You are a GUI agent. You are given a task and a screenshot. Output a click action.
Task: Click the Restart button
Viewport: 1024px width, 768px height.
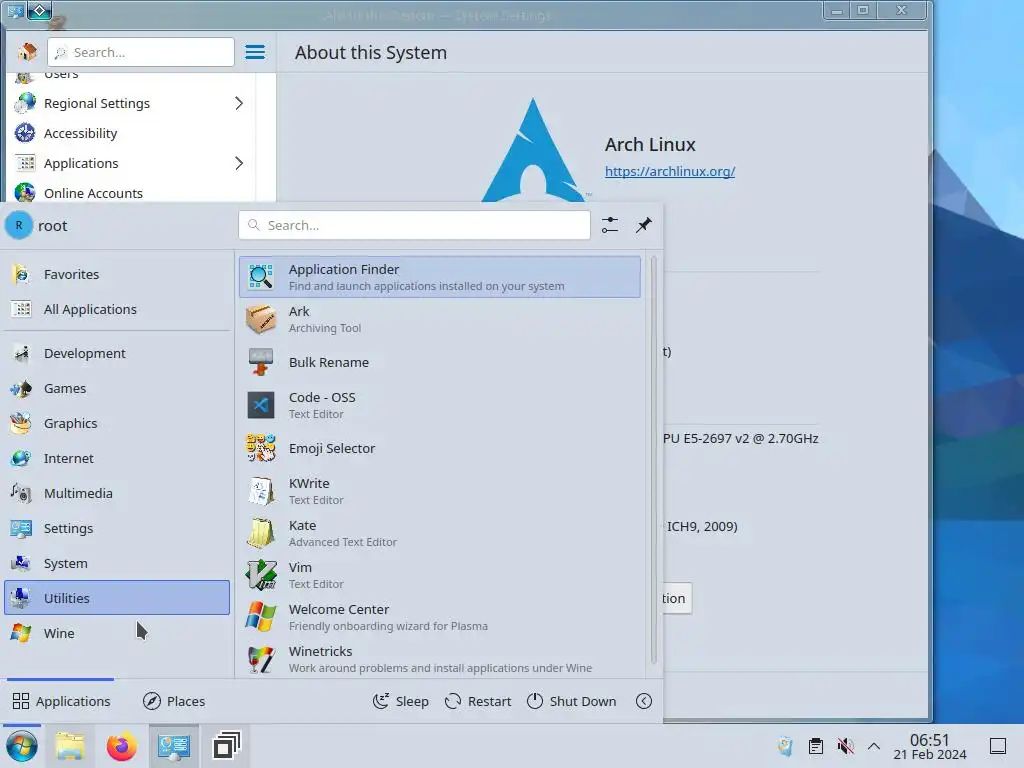[478, 701]
